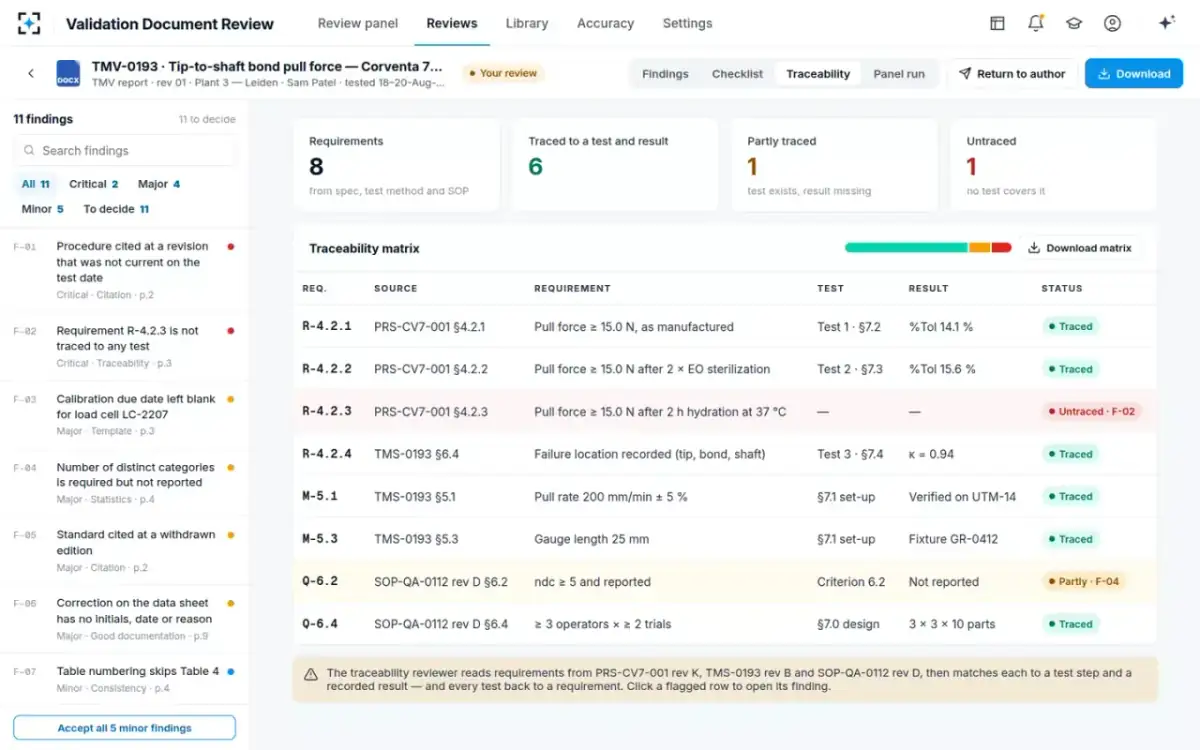
Task: Open finding F-01 procedure revision
Action: [125, 270]
